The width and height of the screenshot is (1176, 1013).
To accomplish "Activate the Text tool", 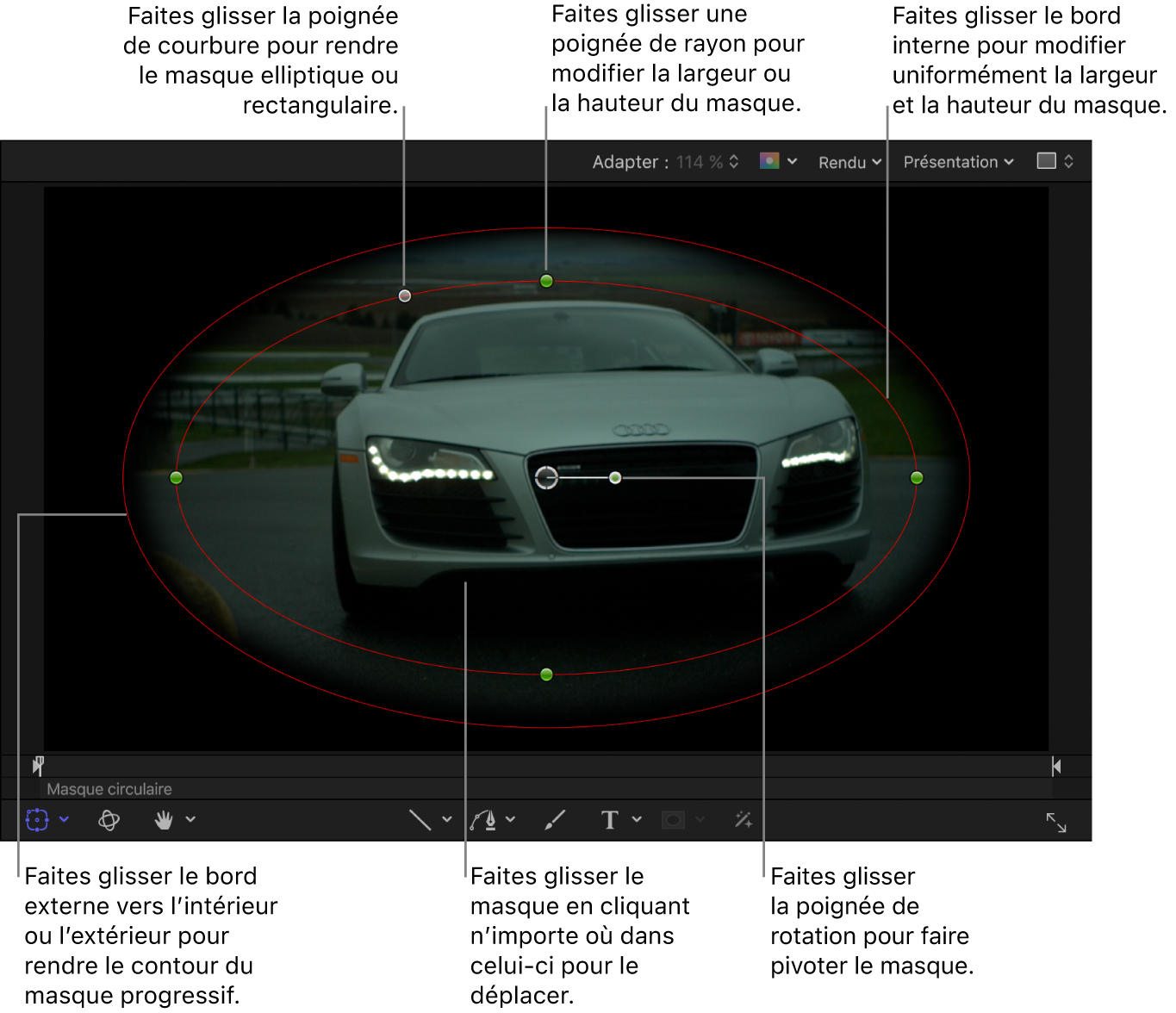I will (610, 820).
